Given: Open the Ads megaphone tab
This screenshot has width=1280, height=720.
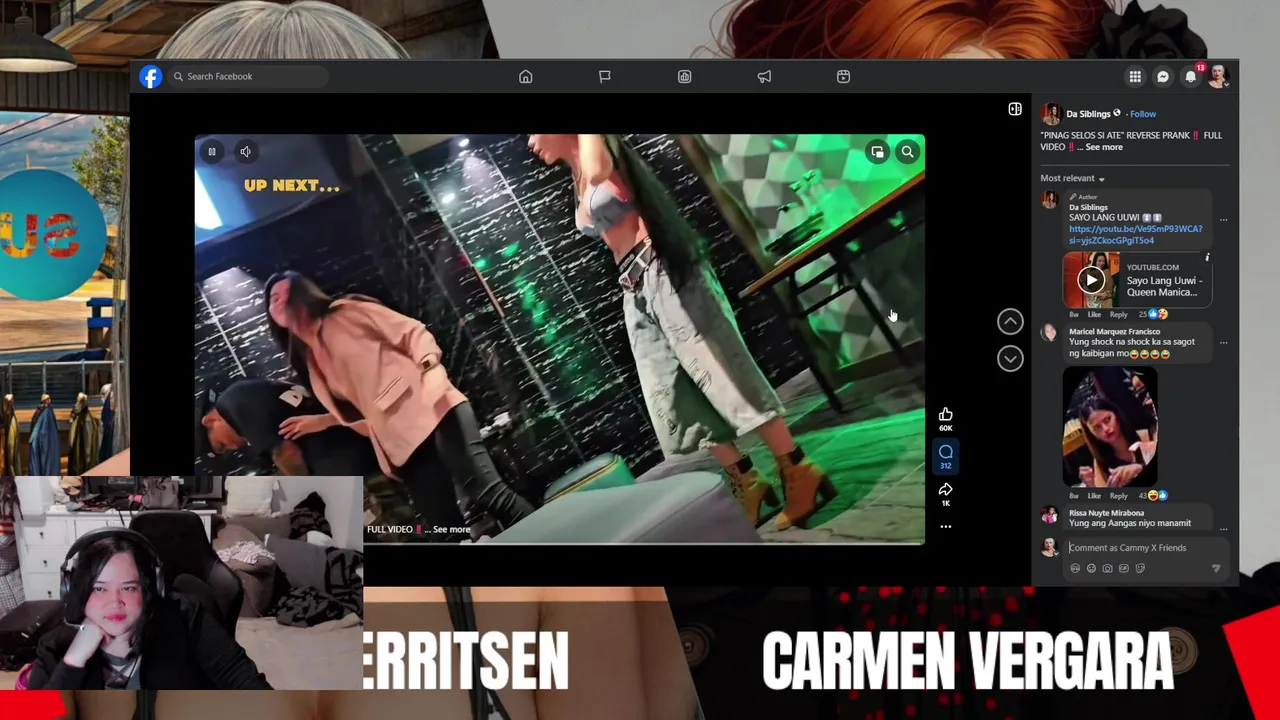Looking at the screenshot, I should tap(764, 77).
